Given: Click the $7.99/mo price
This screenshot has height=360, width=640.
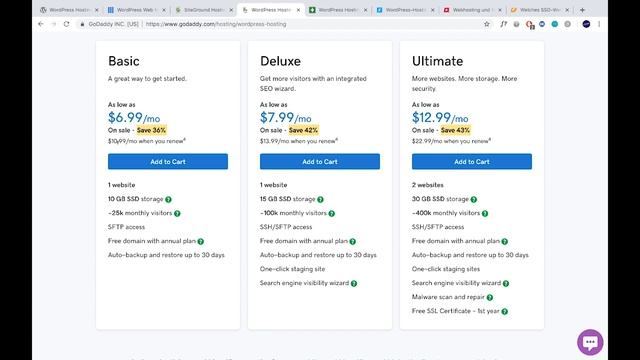Looking at the screenshot, I should pos(286,118).
